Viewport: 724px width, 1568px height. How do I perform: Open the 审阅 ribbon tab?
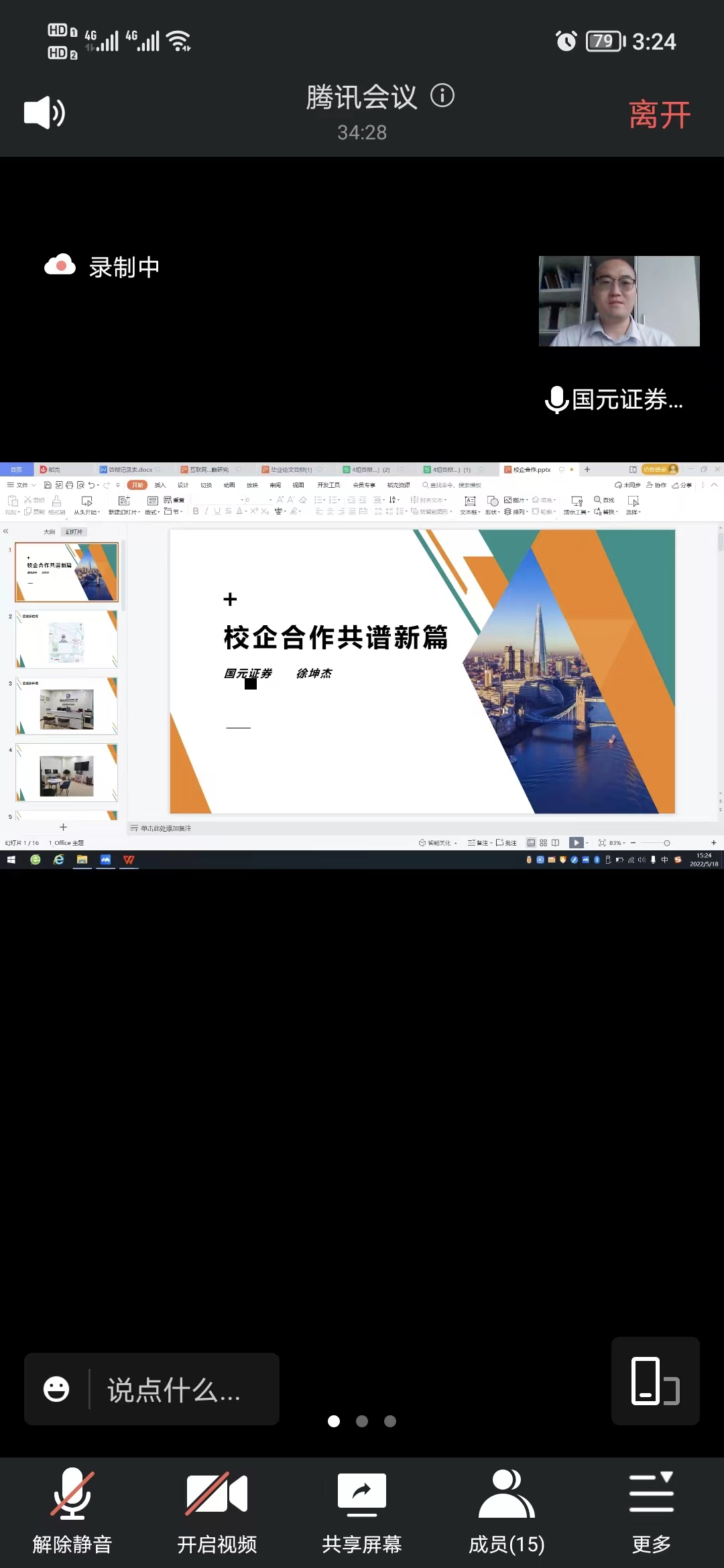(276, 484)
